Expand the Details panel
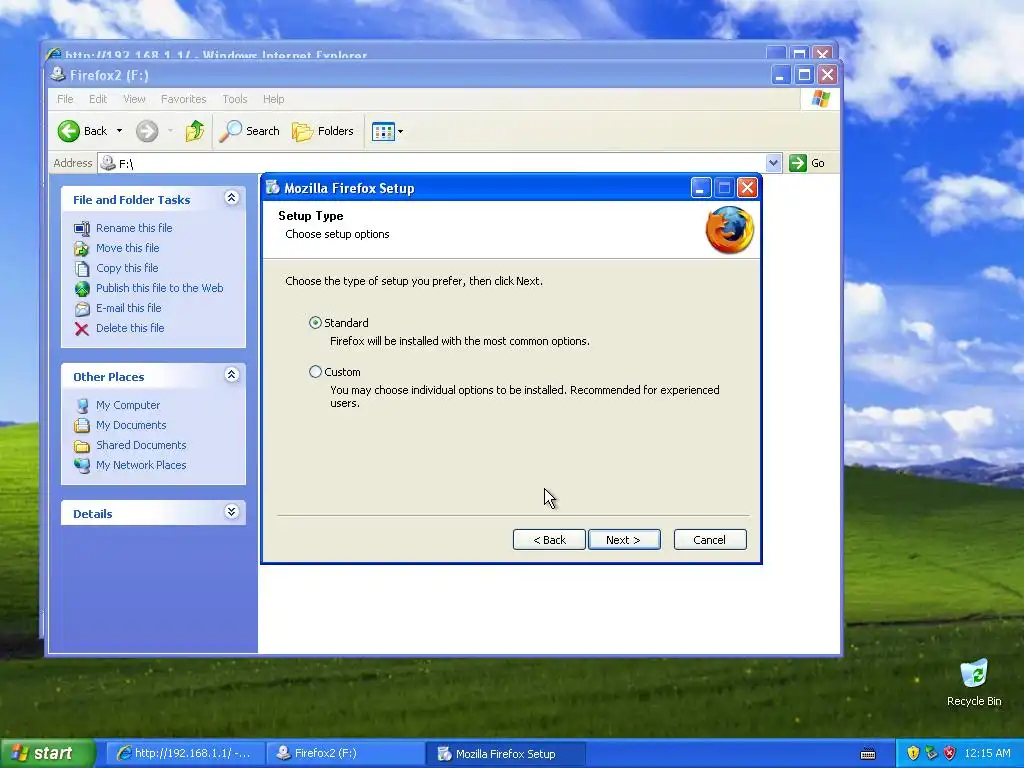This screenshot has width=1024, height=768. [231, 511]
